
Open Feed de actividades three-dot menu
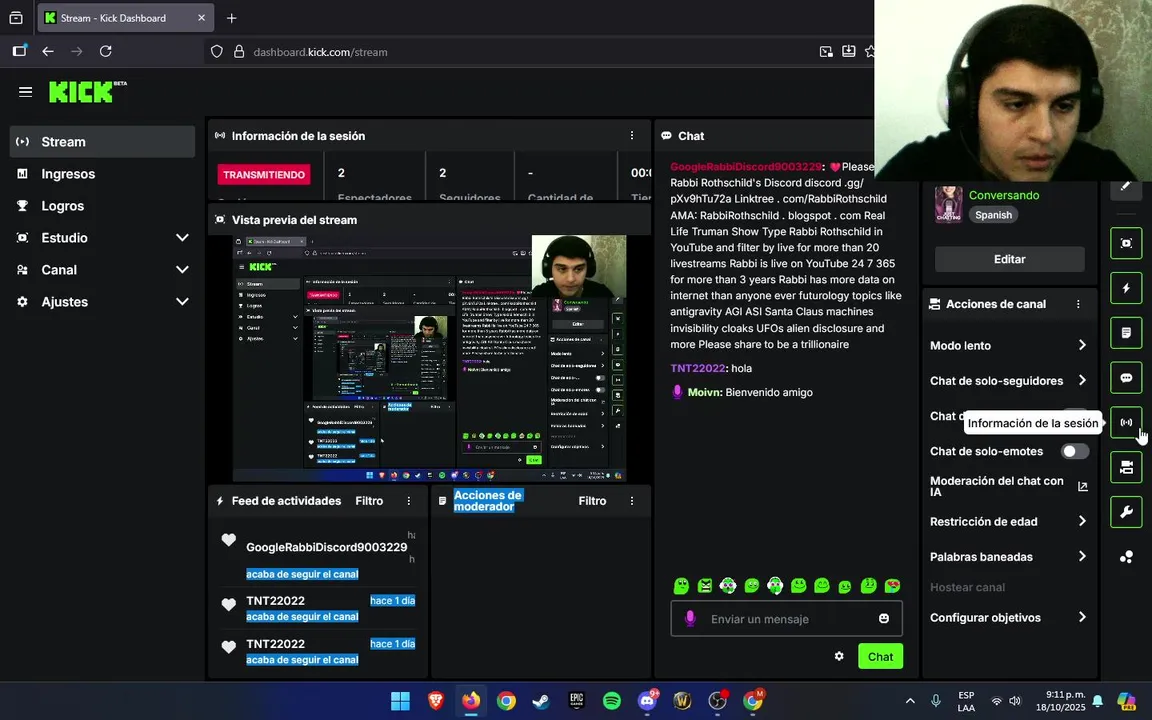[x=409, y=500]
